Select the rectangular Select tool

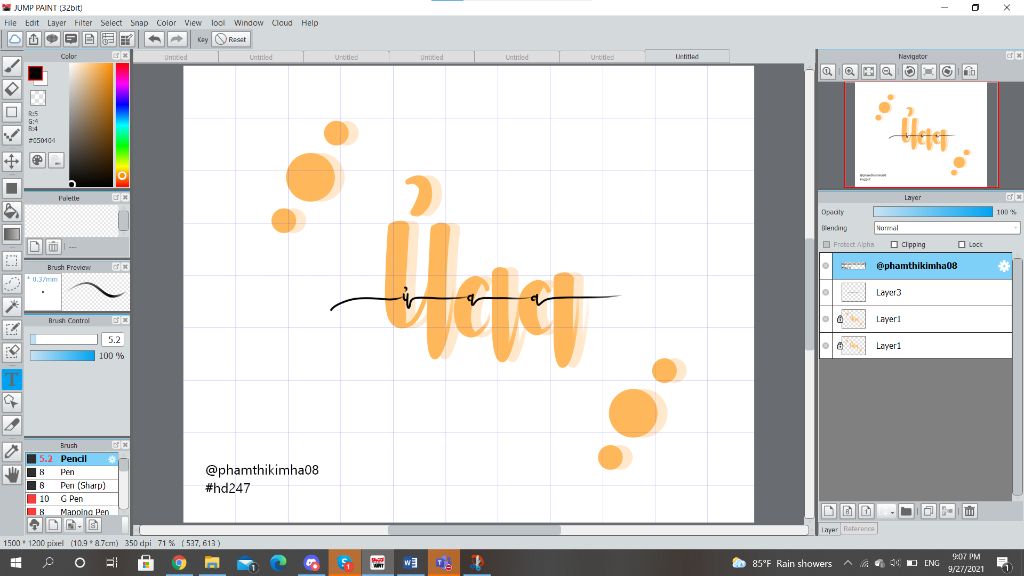12,261
